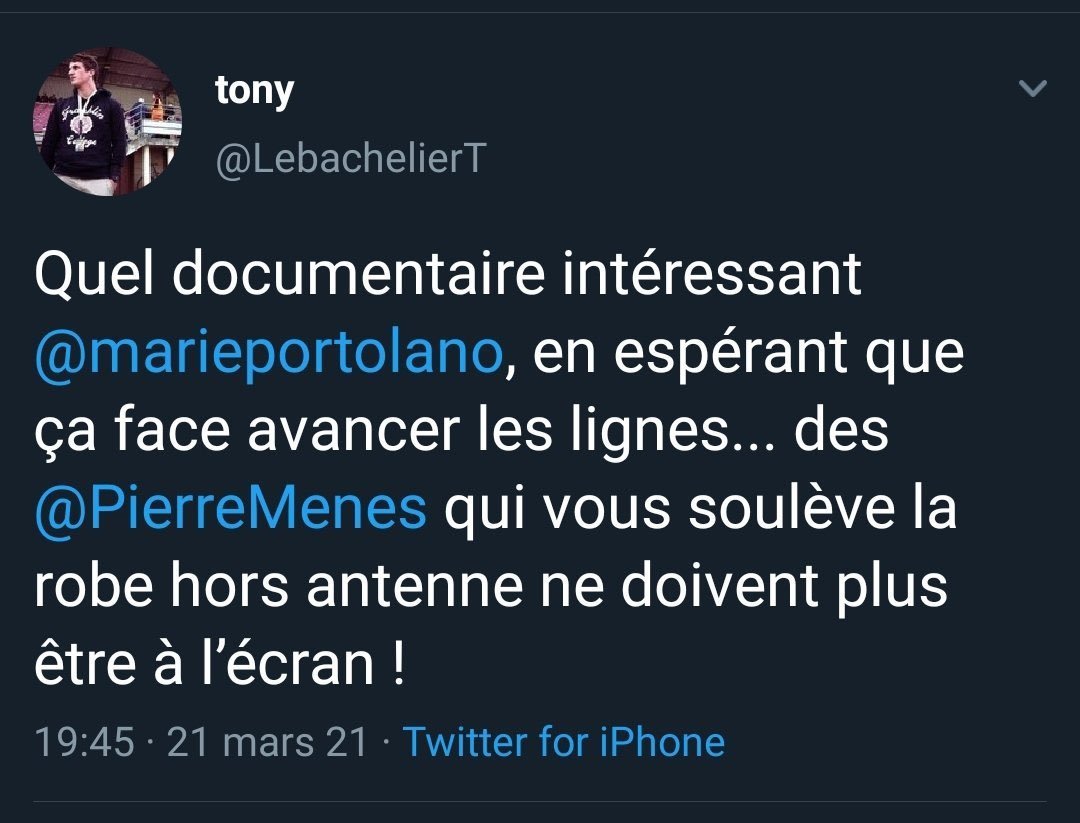Click the "21 mars 21" date
Image resolution: width=1080 pixels, height=823 pixels.
267,742
